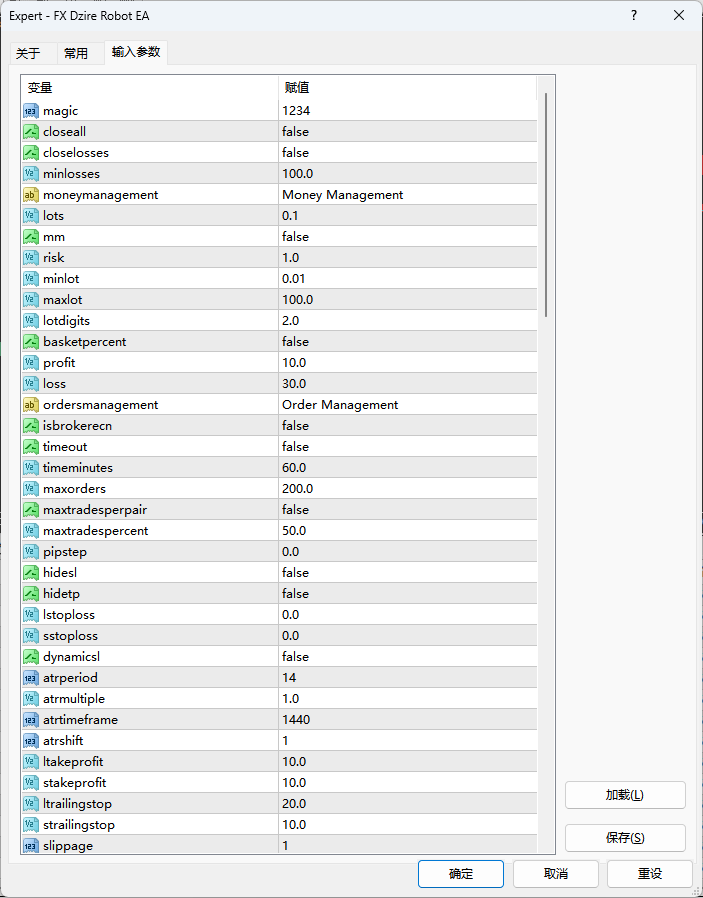The width and height of the screenshot is (703, 898).
Task: Click the boolean icon beside closeall
Action: click(30, 132)
